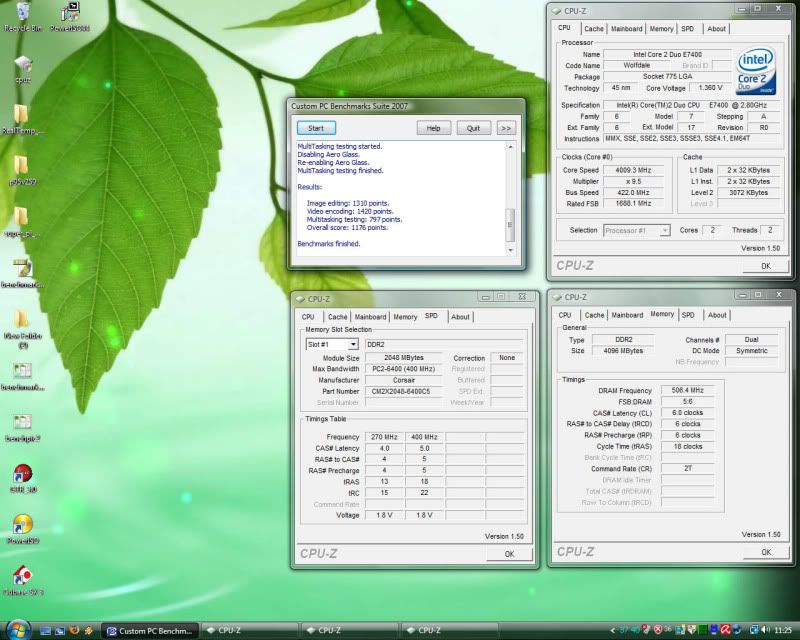Open Cache tab in Memory CPU-Z window
The width and height of the screenshot is (800, 640).
(x=594, y=315)
